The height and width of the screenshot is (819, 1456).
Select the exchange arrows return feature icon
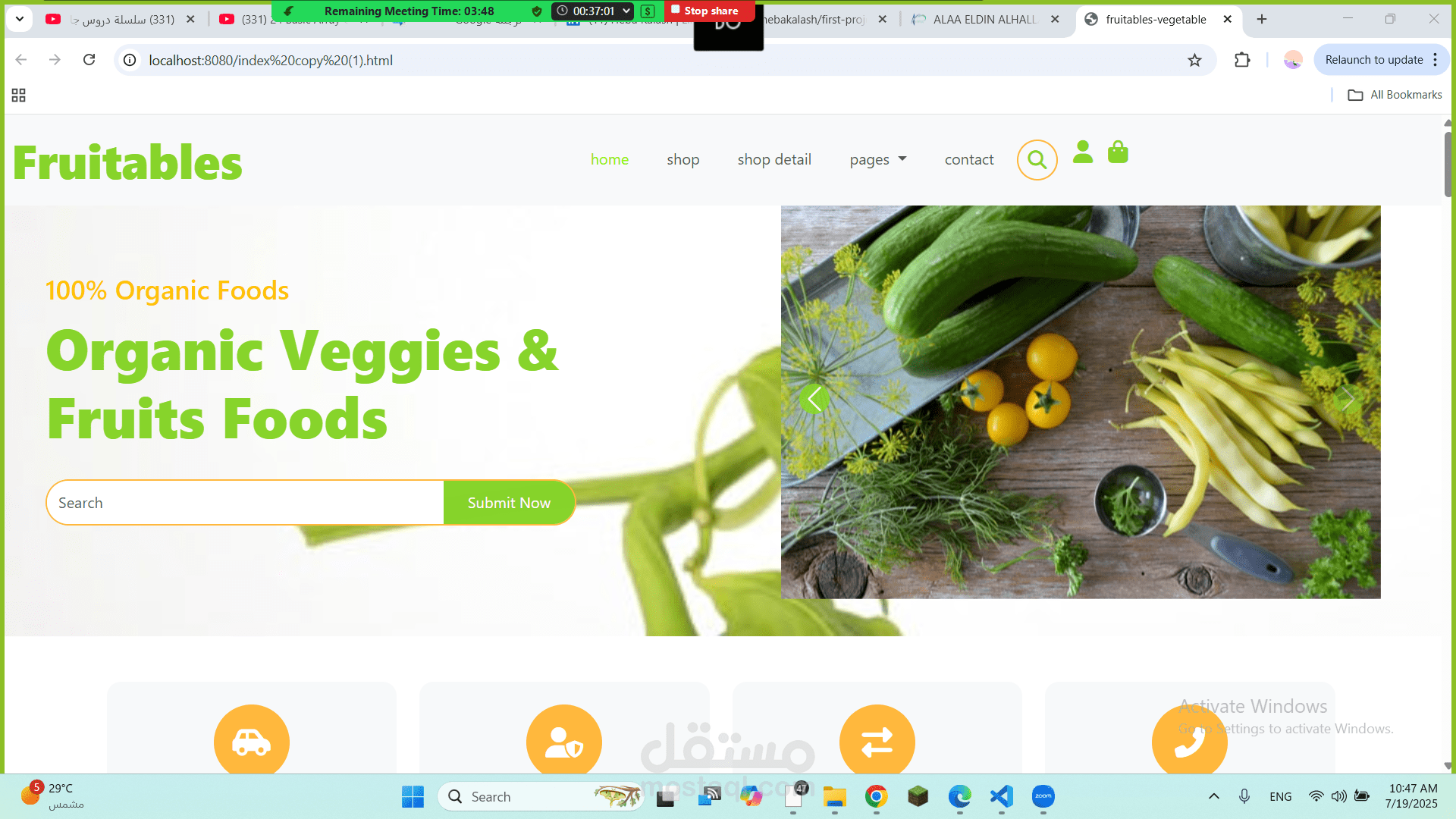click(877, 742)
